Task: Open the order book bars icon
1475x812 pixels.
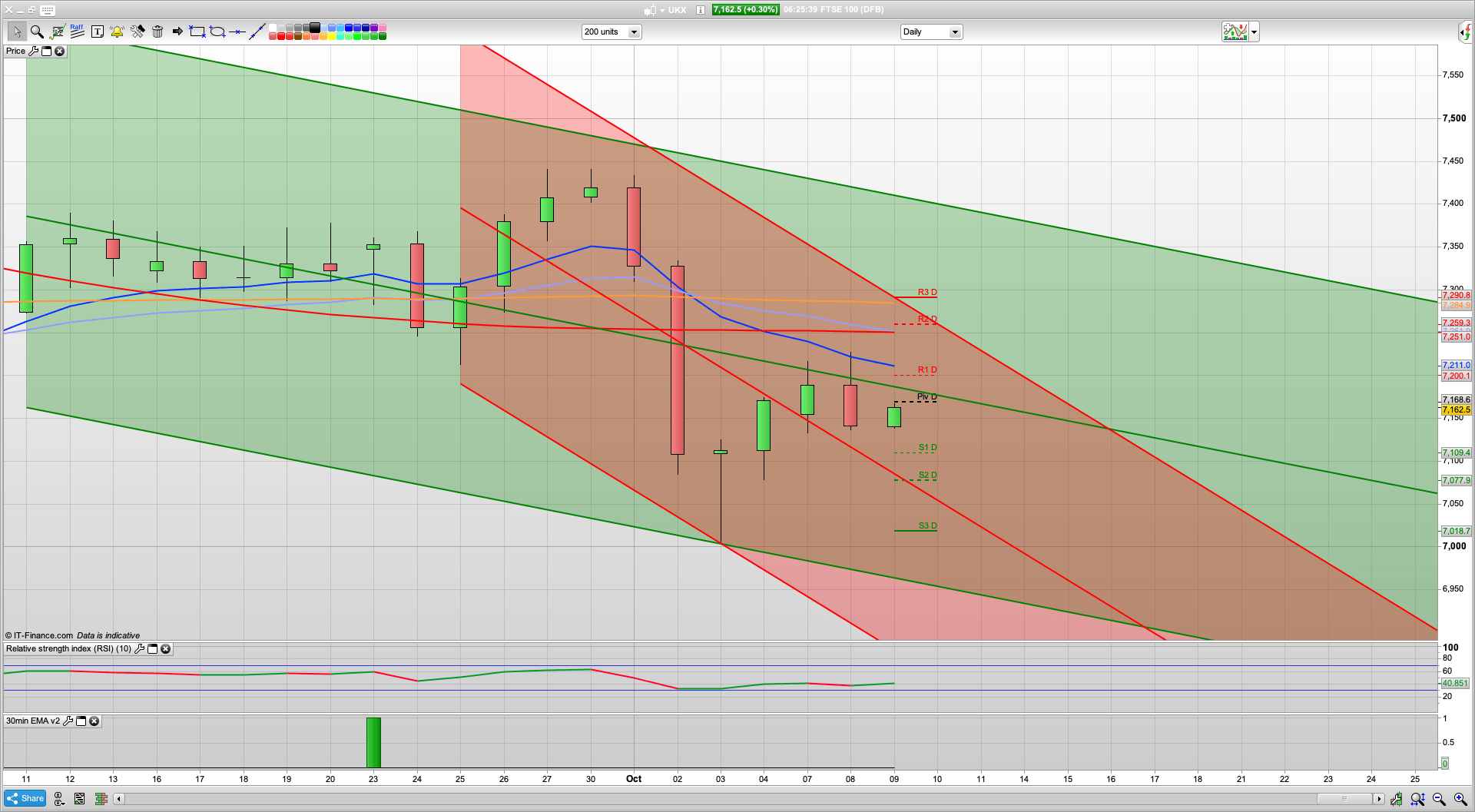Action: pos(101,799)
